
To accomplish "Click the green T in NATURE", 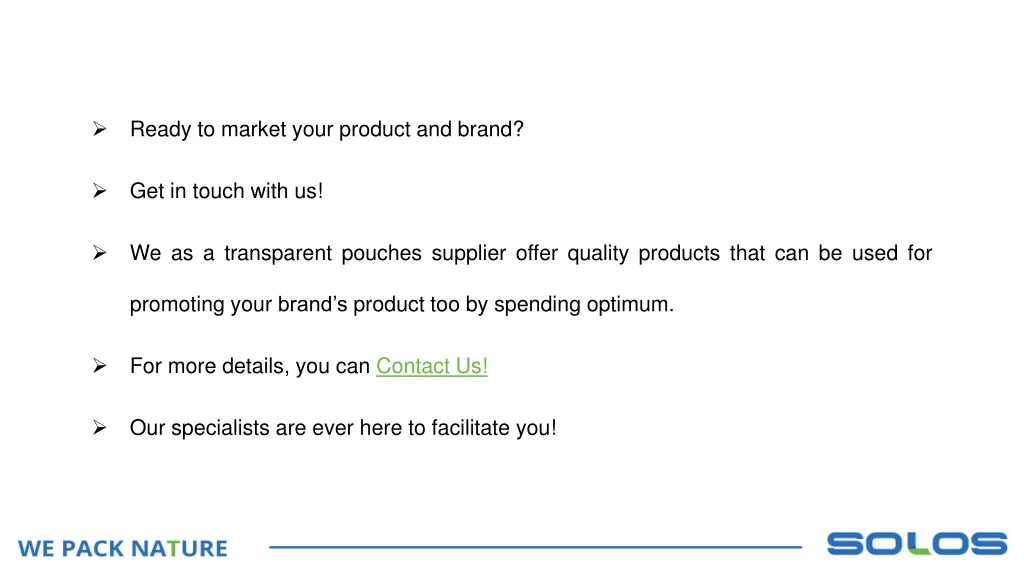I will [x=173, y=549].
